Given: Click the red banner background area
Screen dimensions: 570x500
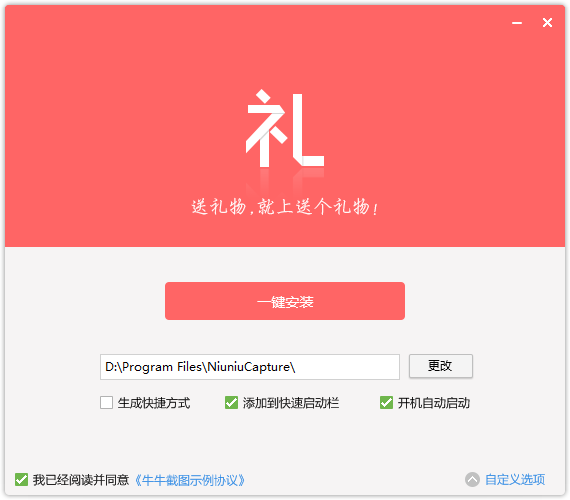Looking at the screenshot, I should tap(109, 109).
